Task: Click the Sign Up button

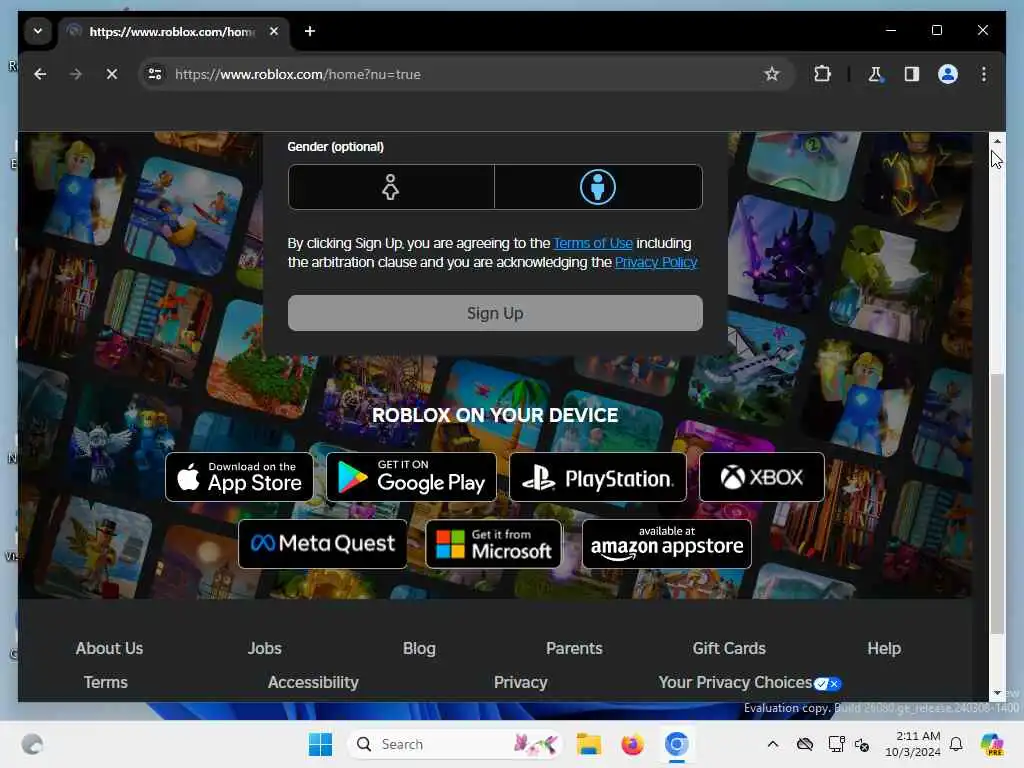Action: pos(495,313)
